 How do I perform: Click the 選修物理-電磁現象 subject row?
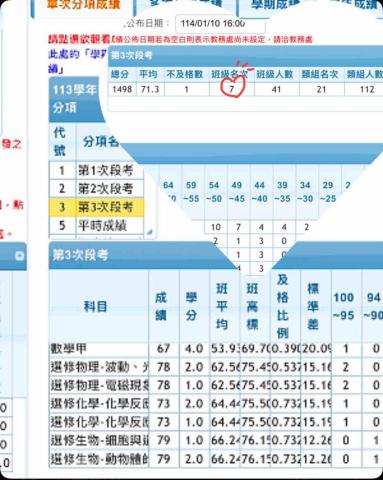click(x=216, y=385)
